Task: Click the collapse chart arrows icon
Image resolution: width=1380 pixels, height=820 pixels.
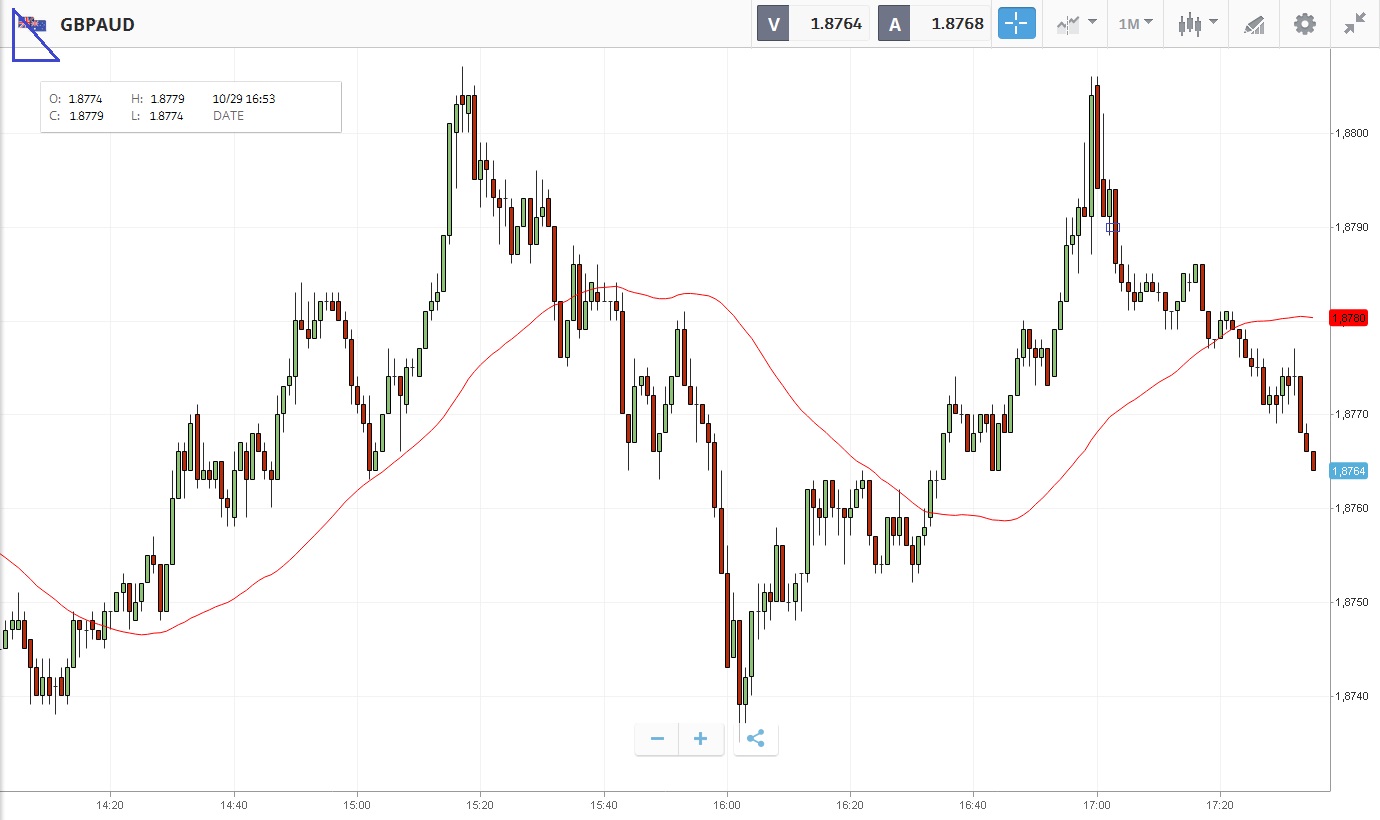Action: pos(1355,24)
